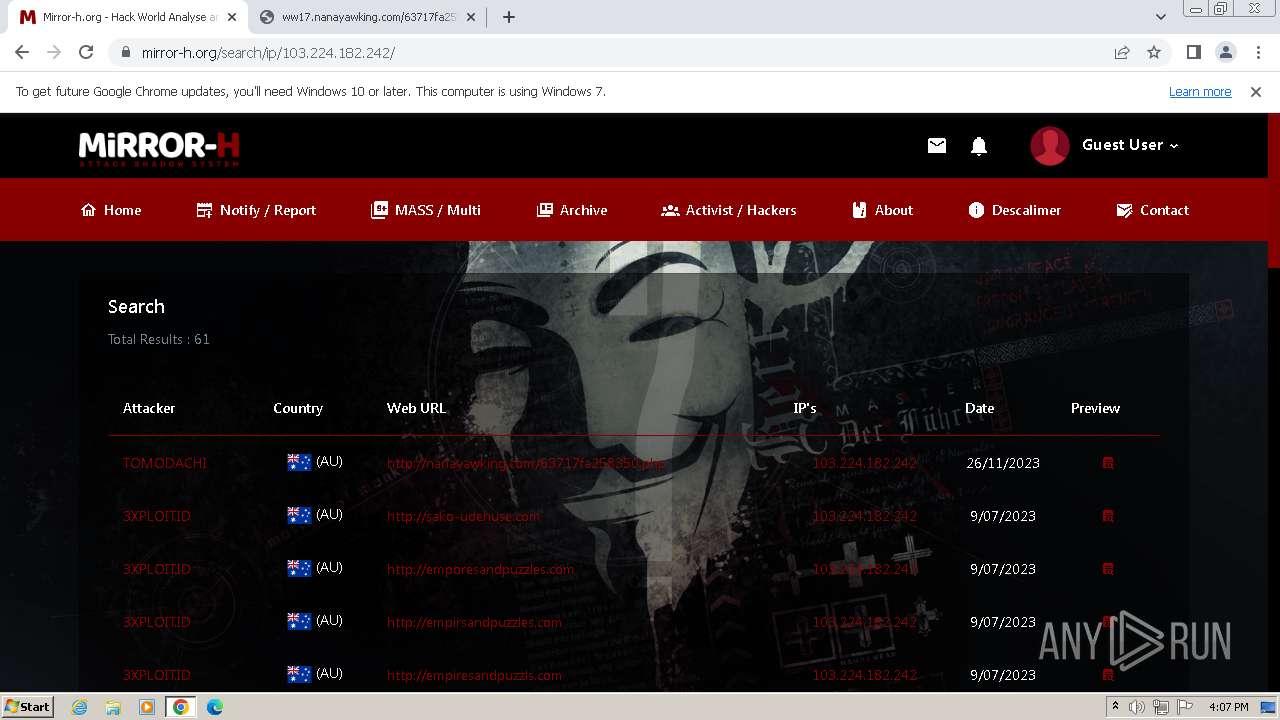Viewport: 1280px width, 720px height.
Task: Click the Learn more link in update bar
Action: 1200,91
